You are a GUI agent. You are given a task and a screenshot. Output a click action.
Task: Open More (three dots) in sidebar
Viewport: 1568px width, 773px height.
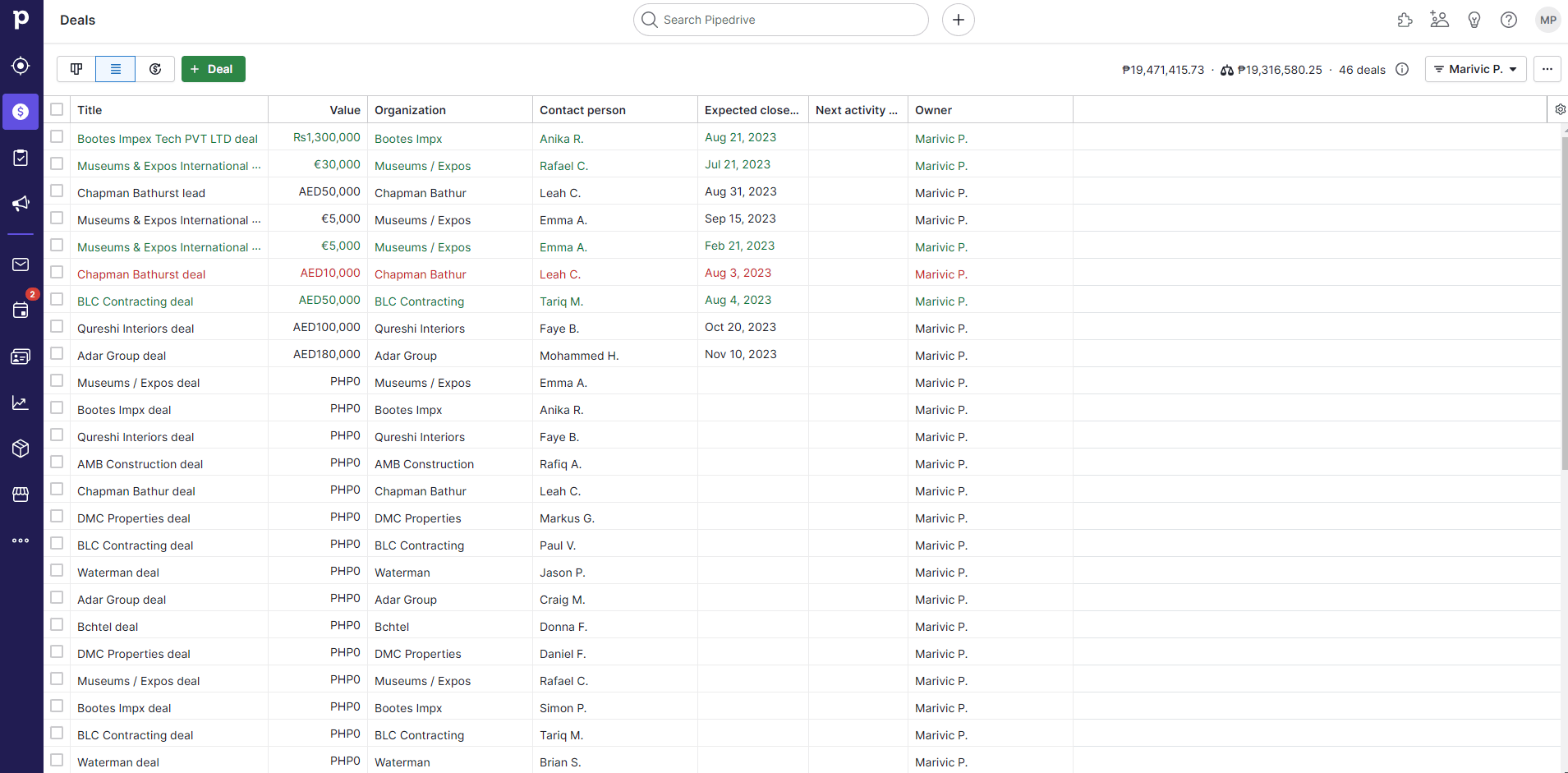tap(21, 541)
